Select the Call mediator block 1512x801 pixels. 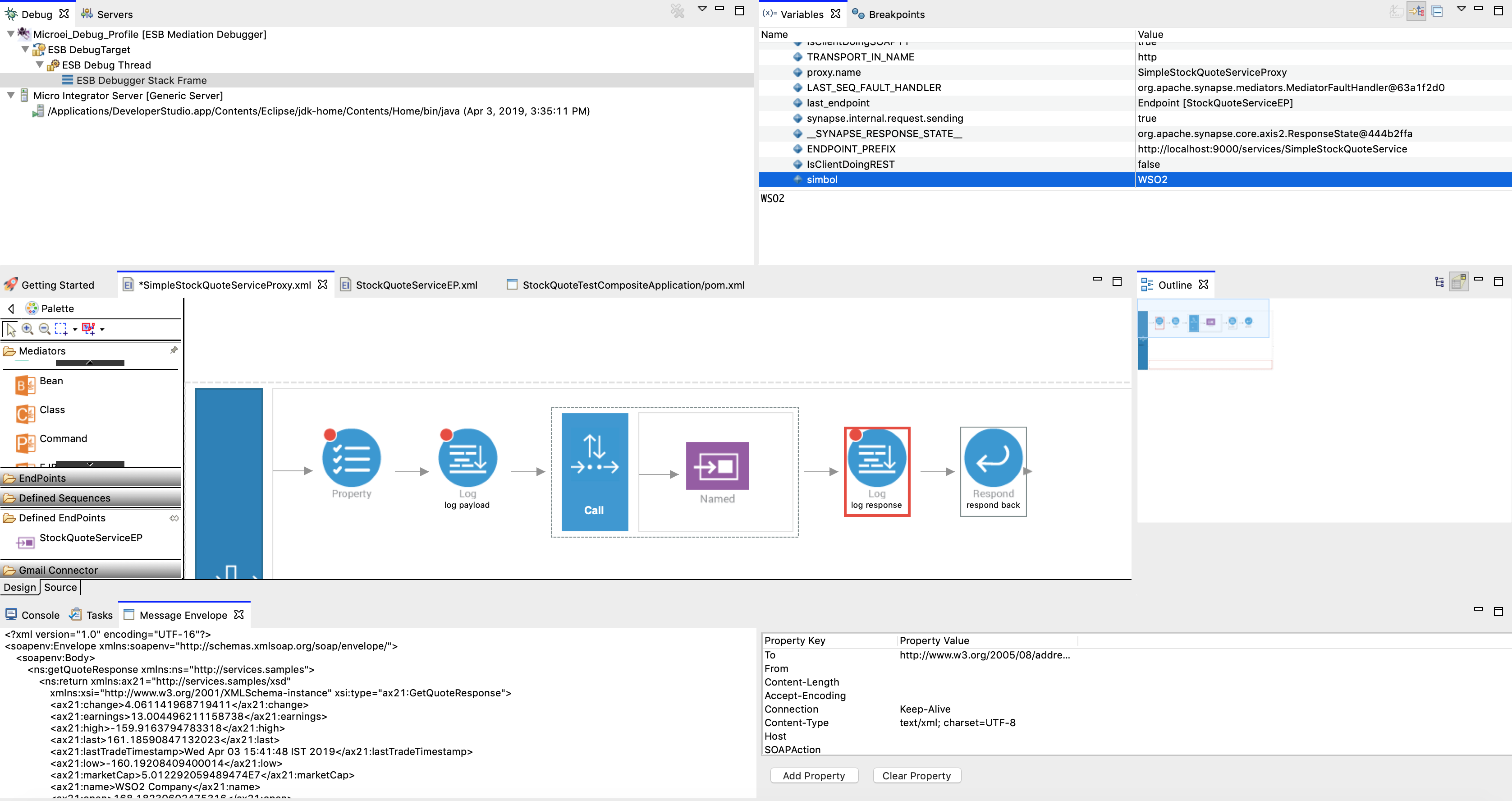pyautogui.click(x=595, y=472)
